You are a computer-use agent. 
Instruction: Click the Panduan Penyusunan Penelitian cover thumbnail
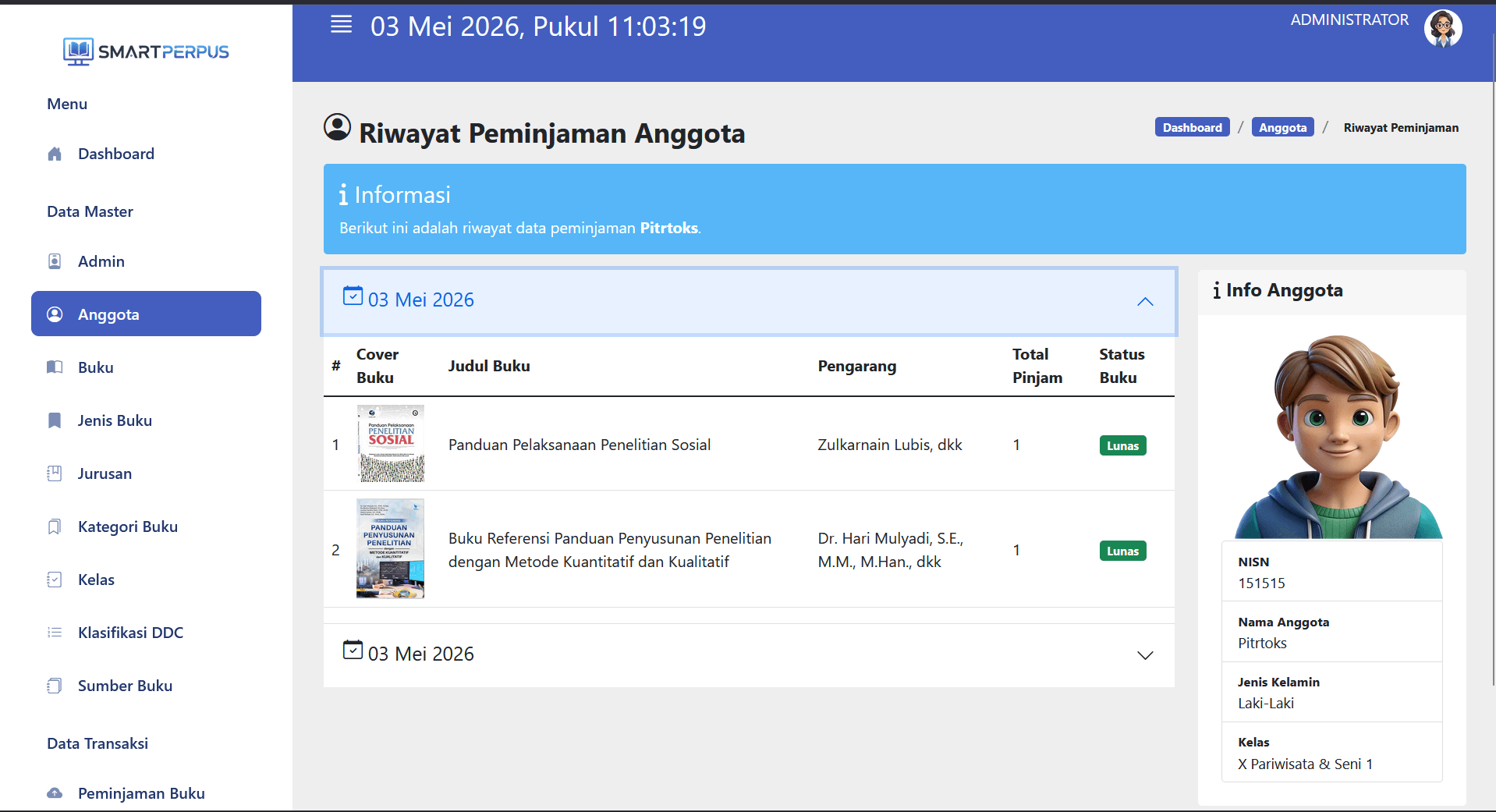click(x=391, y=548)
